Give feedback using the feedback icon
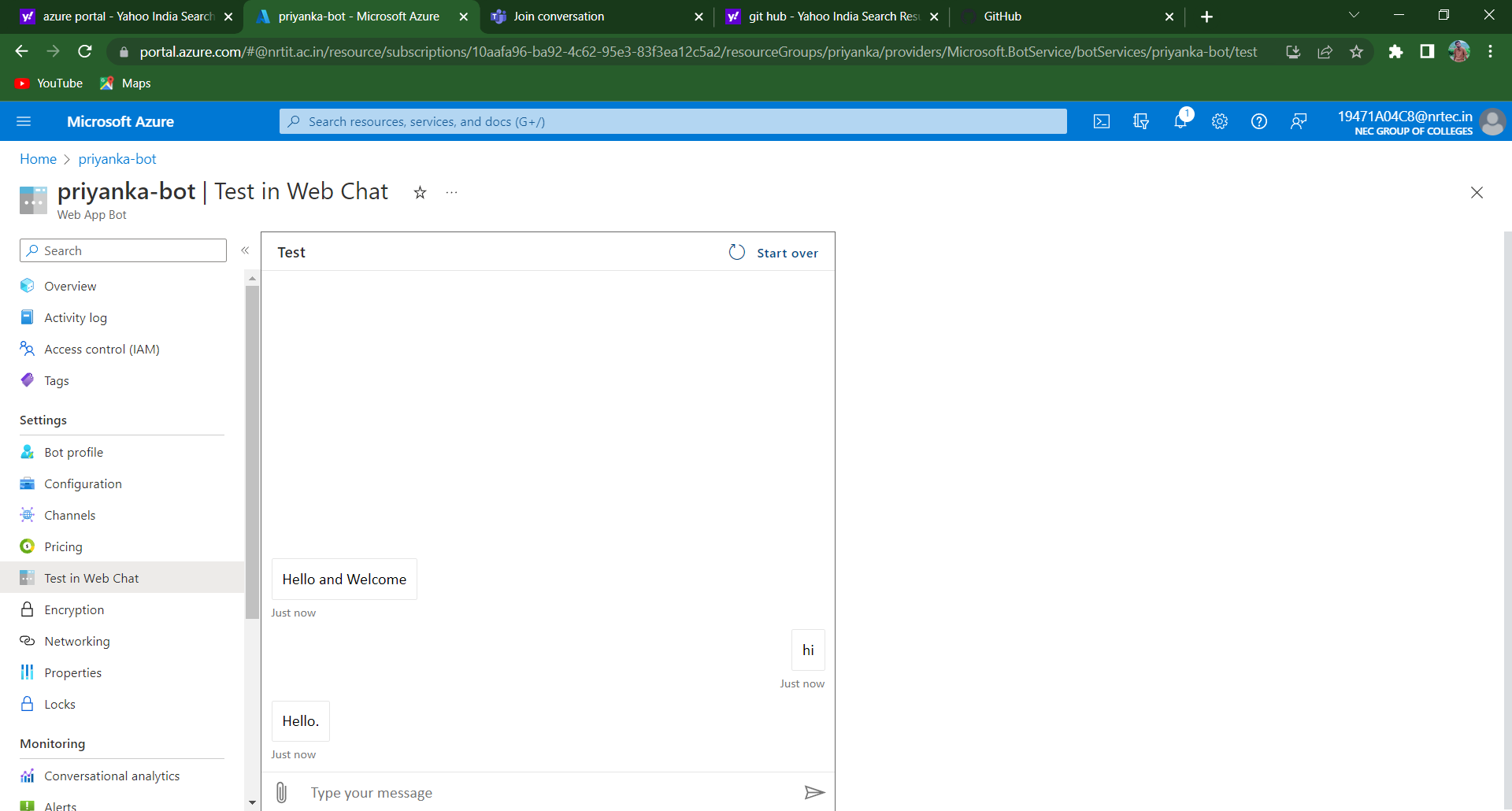 tap(1299, 121)
